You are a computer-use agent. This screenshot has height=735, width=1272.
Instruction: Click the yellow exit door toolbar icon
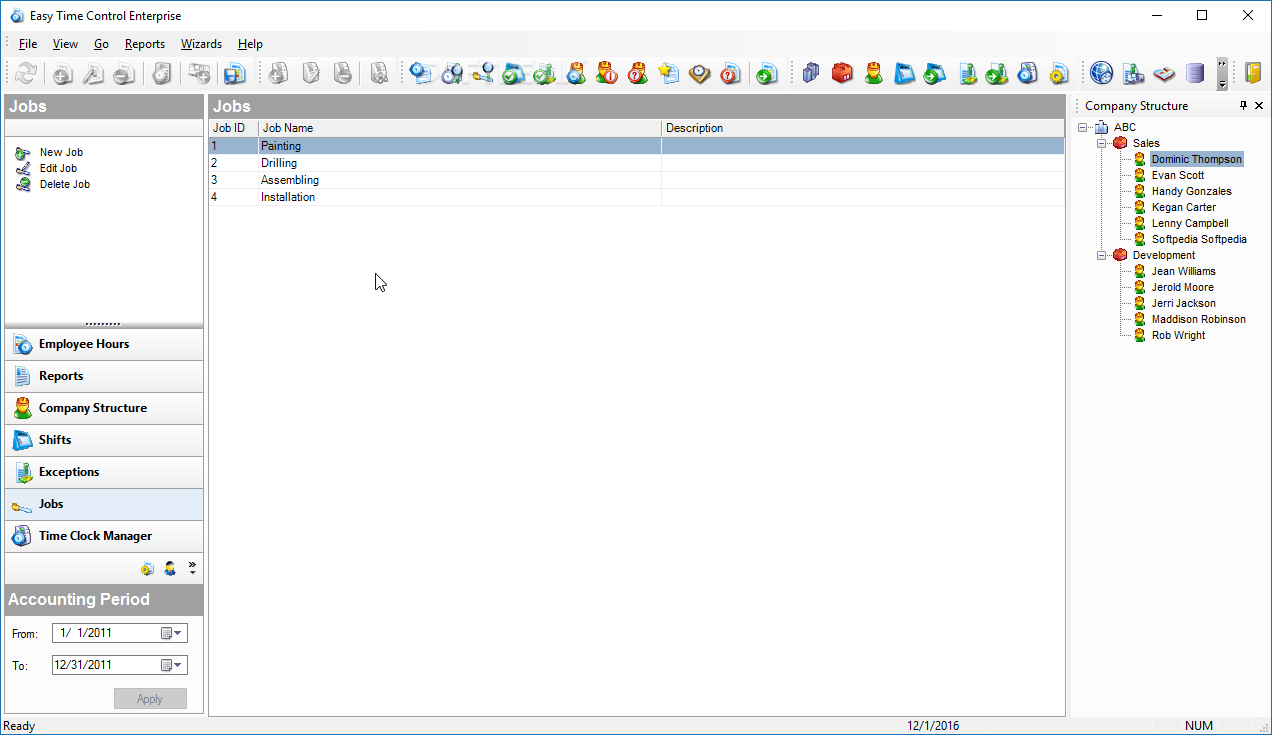coord(1253,73)
